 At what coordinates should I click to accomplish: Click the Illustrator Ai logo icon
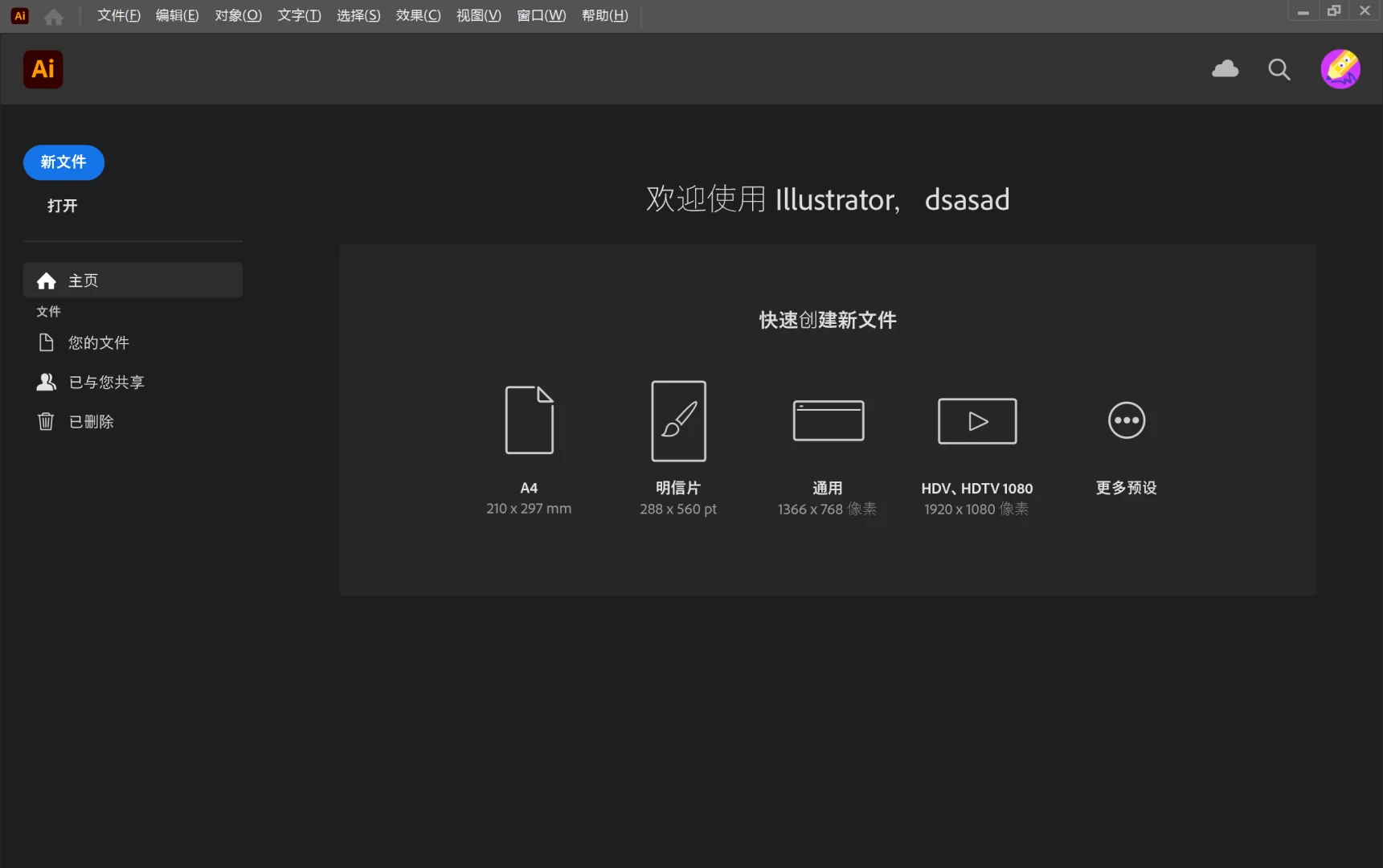[x=43, y=69]
